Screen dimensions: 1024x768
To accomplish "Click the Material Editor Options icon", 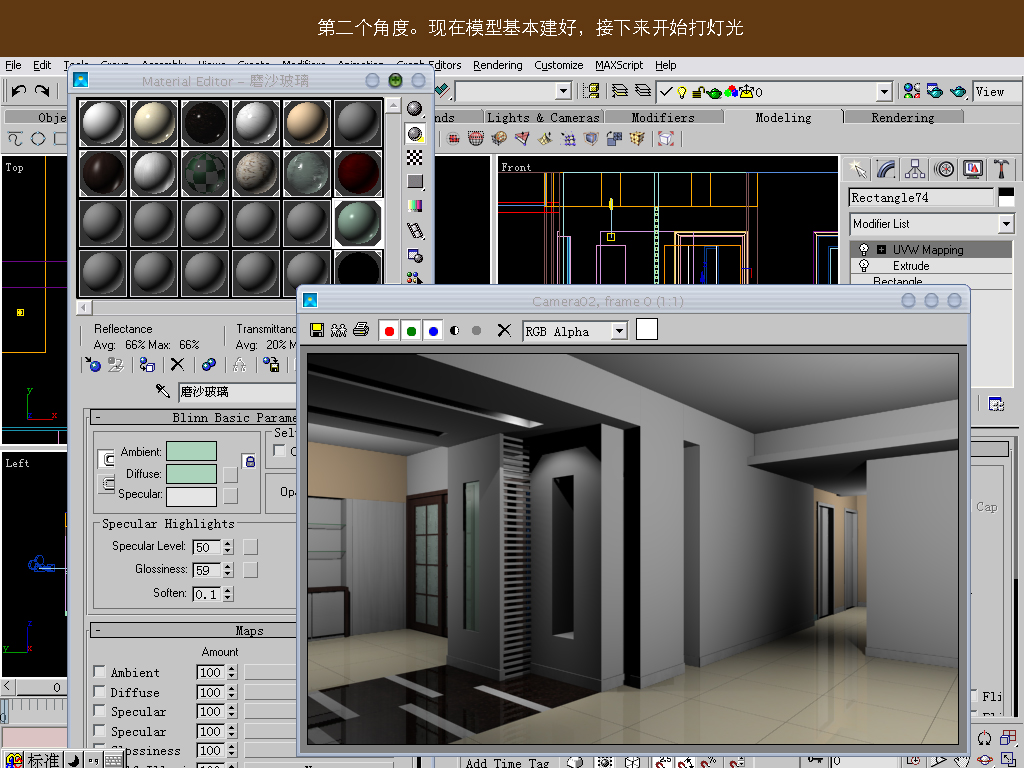I will pyautogui.click(x=415, y=255).
